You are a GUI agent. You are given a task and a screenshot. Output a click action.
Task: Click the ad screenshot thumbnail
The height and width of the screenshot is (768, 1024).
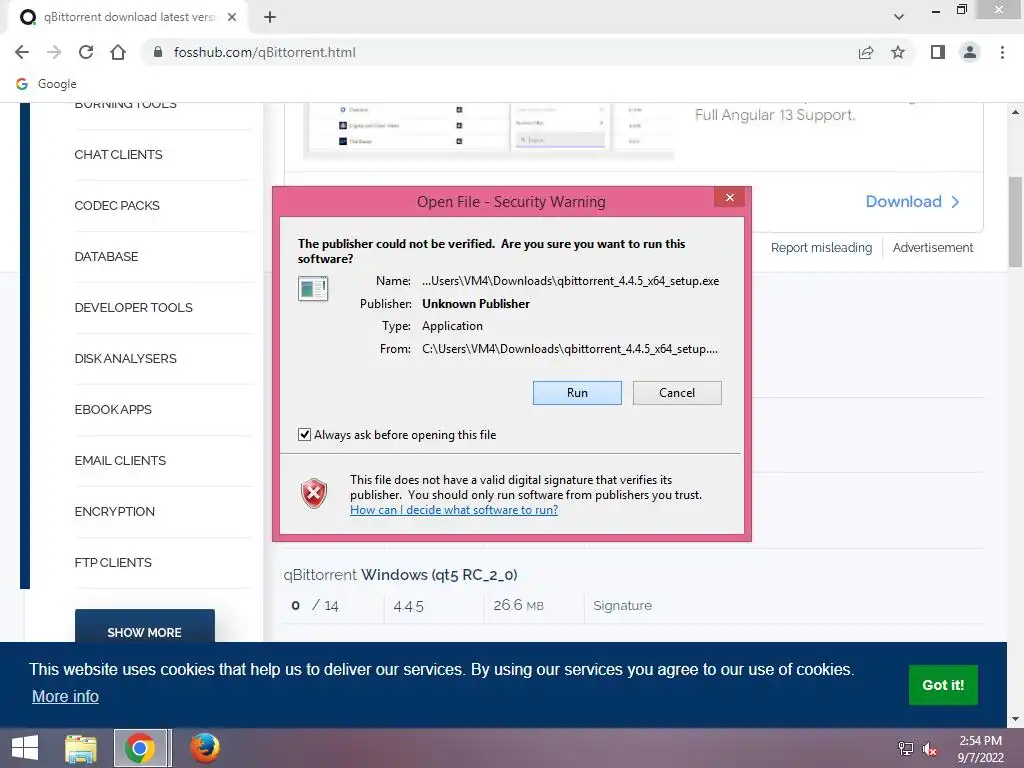[x=488, y=129]
